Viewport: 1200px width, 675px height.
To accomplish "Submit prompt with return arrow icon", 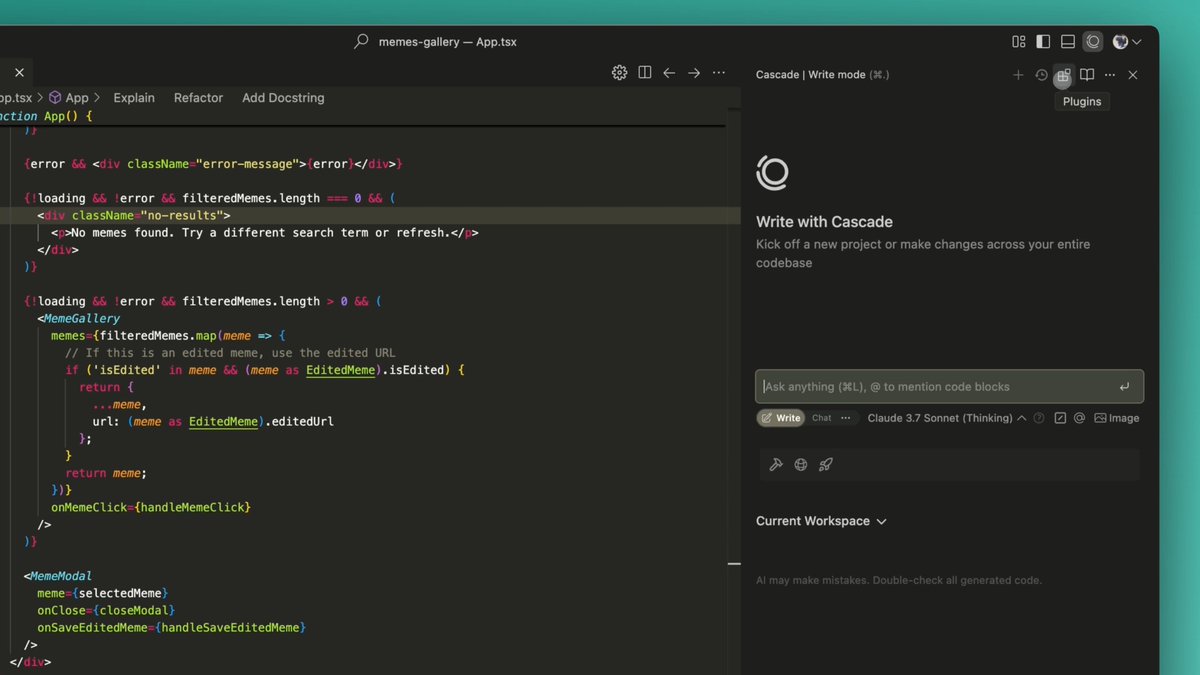I will click(x=1124, y=386).
